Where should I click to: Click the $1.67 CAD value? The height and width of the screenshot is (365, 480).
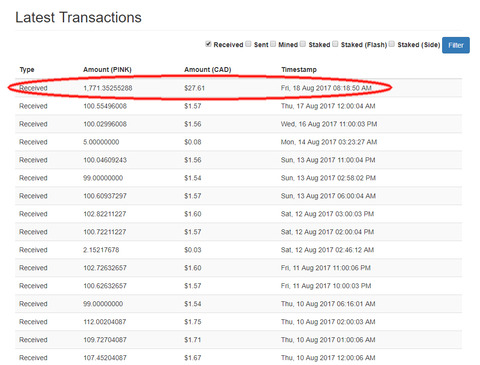coord(193,358)
